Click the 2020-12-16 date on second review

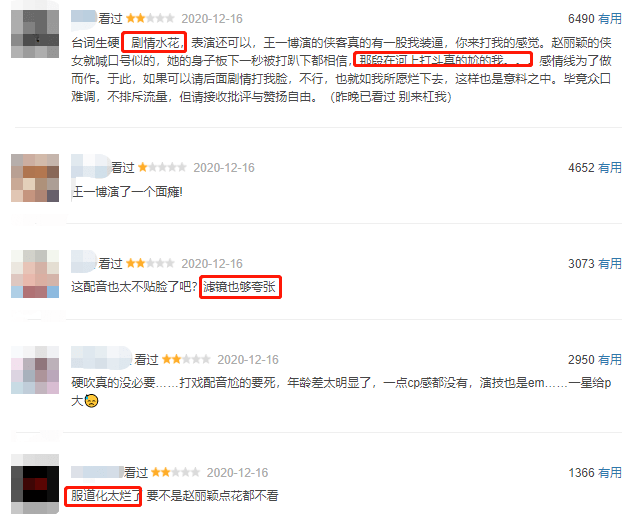(224, 168)
